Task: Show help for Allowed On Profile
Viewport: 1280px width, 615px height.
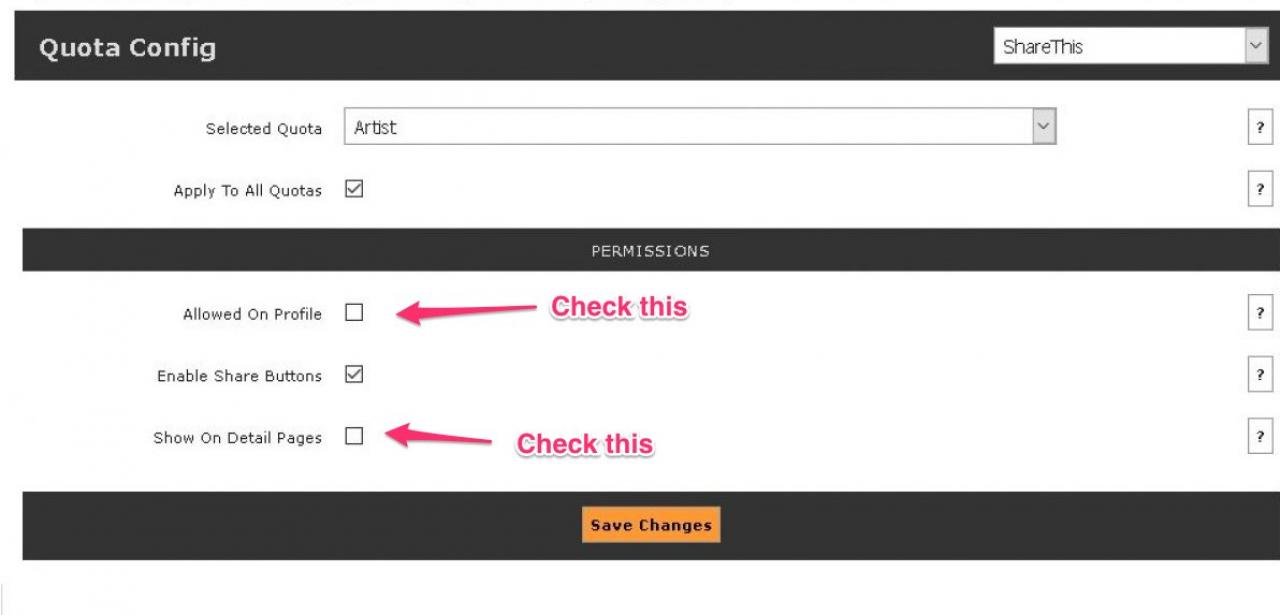Action: coord(1260,313)
